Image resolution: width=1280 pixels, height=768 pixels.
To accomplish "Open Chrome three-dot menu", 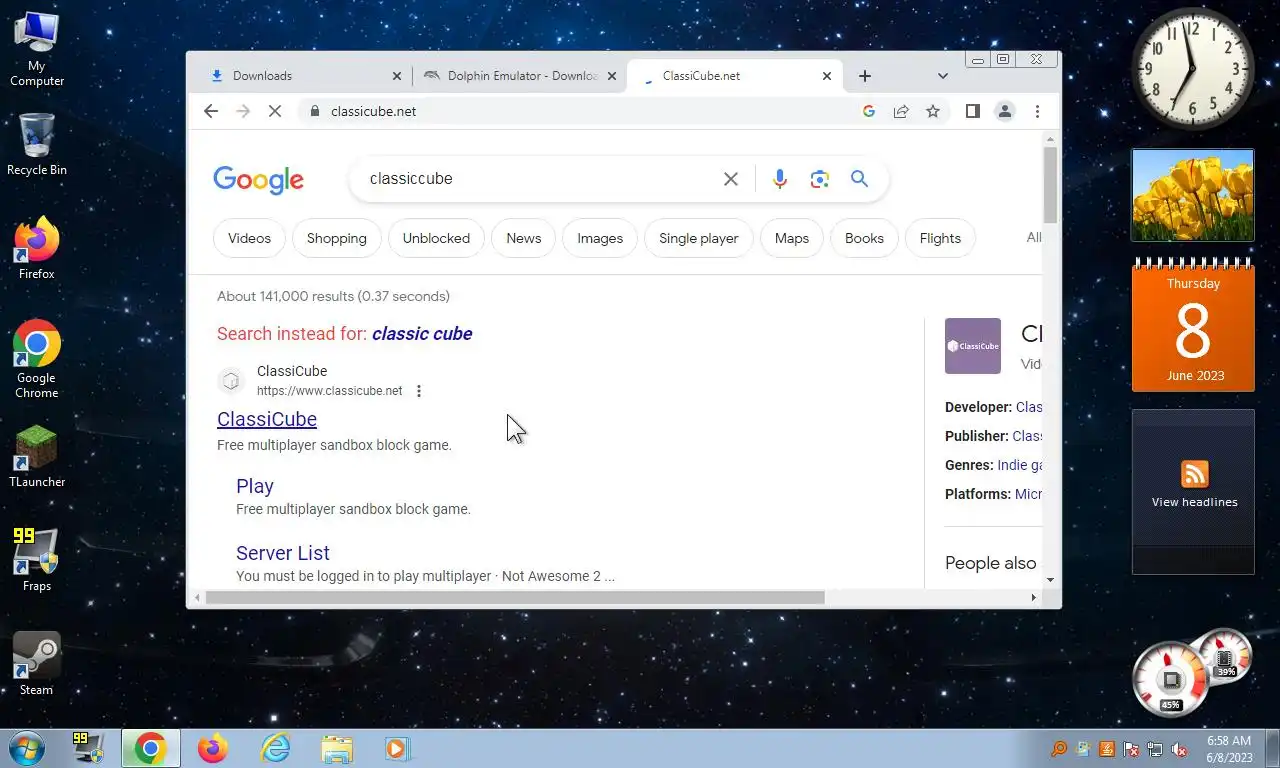I will tap(1037, 111).
